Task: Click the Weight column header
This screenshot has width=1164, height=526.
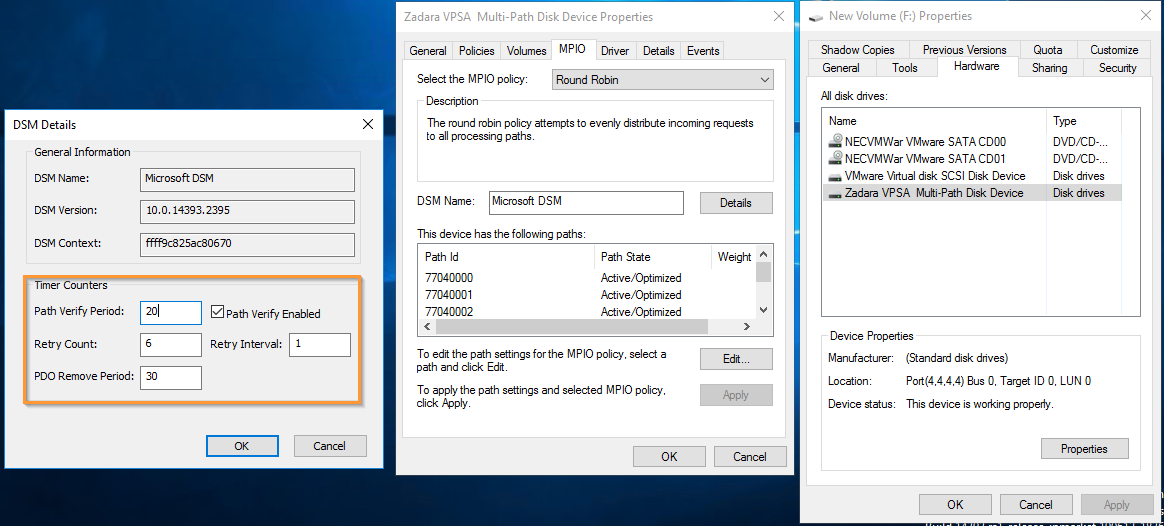Action: point(733,257)
